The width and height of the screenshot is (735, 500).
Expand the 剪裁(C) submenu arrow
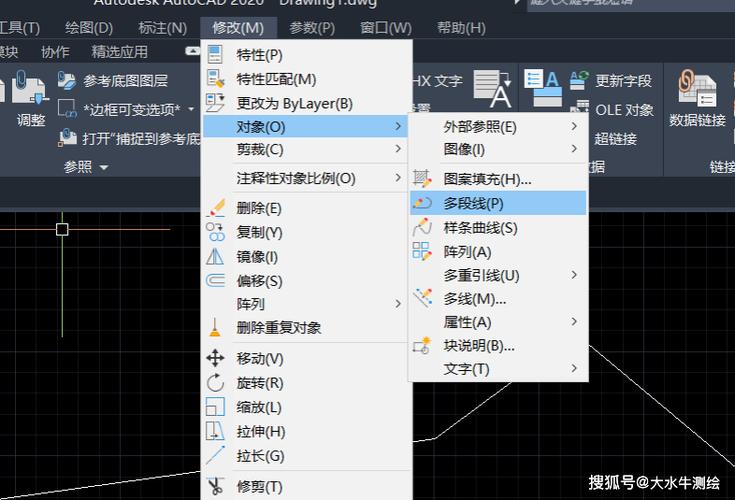398,149
